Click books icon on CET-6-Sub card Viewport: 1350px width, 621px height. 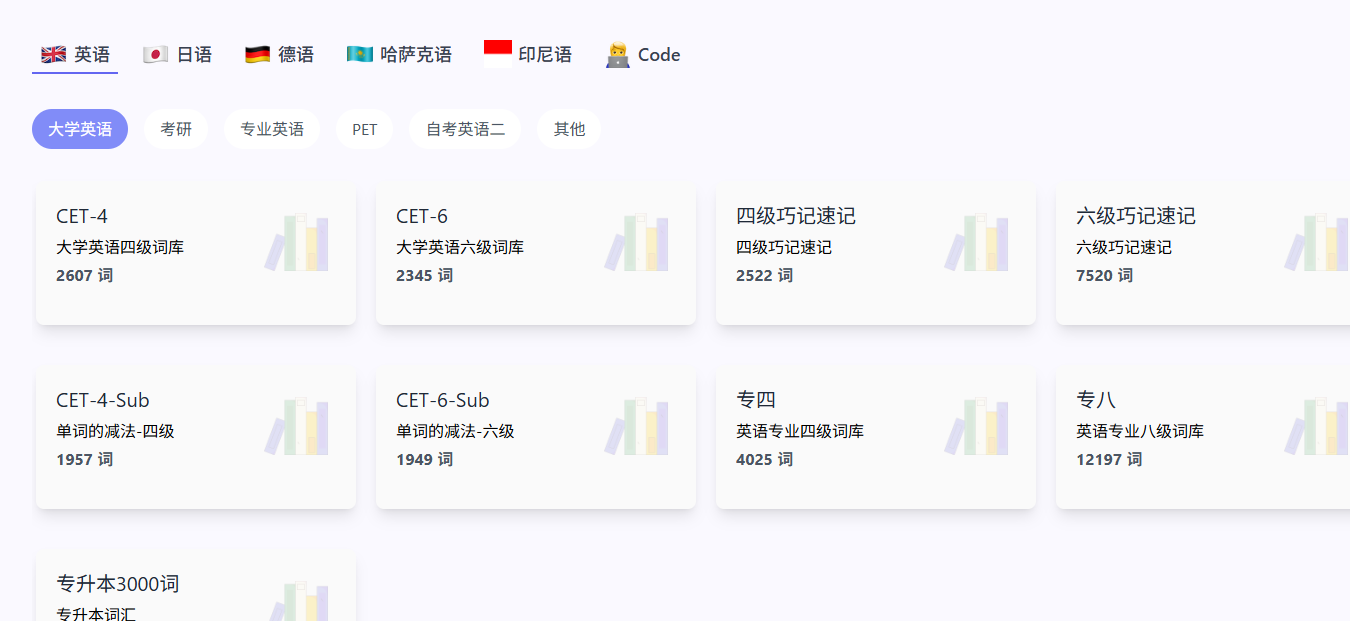636,427
